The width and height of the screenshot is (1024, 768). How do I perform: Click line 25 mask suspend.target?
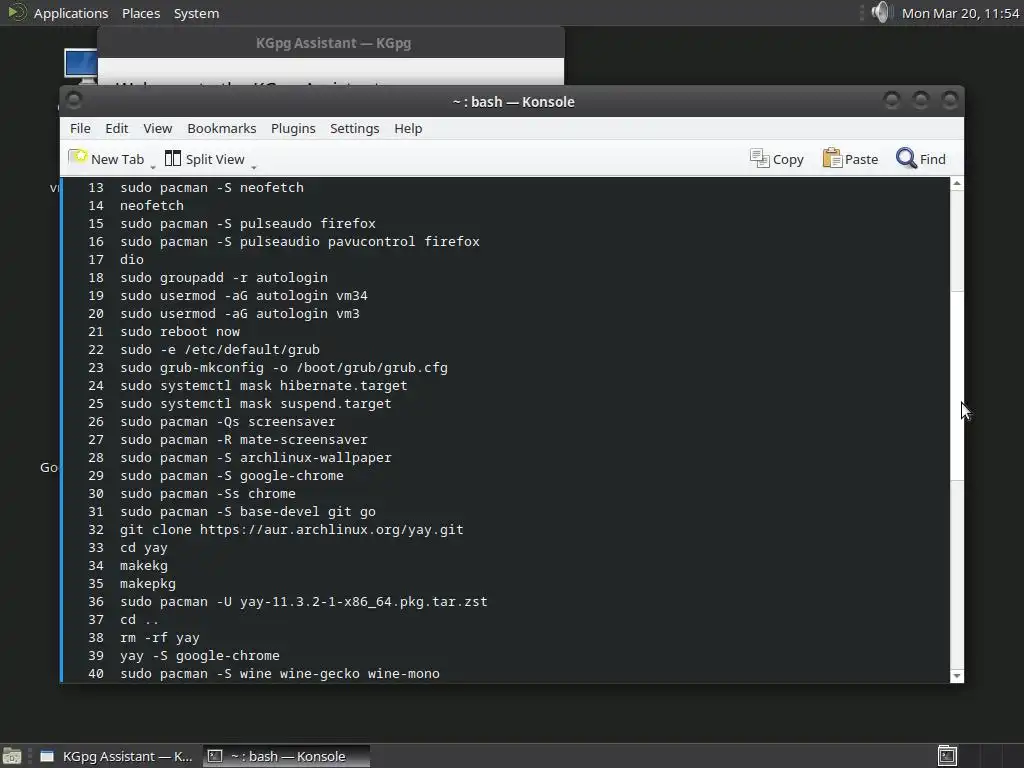click(x=256, y=404)
